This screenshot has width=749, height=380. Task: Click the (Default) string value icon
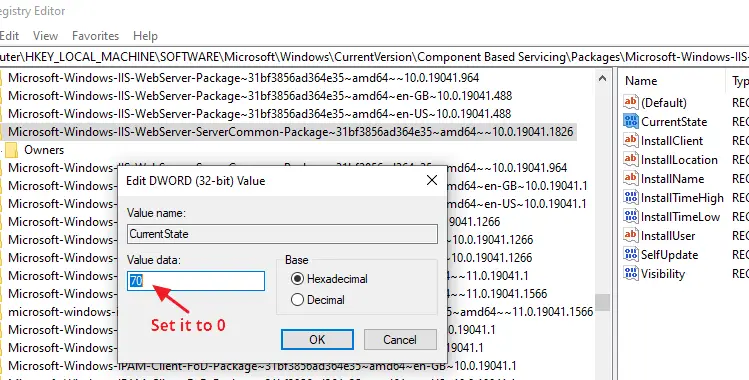(631, 102)
